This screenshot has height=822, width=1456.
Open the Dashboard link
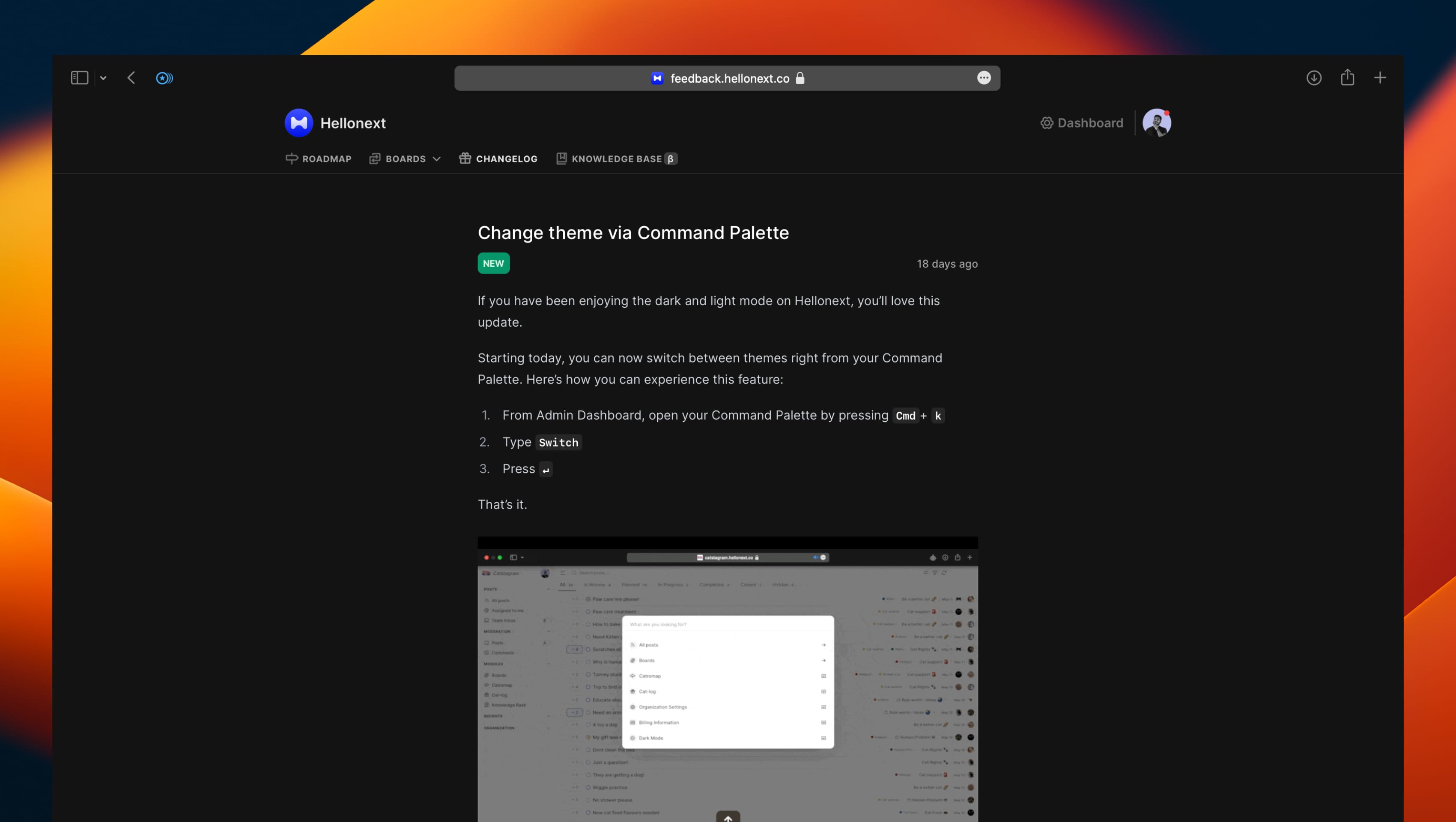pyautogui.click(x=1090, y=122)
